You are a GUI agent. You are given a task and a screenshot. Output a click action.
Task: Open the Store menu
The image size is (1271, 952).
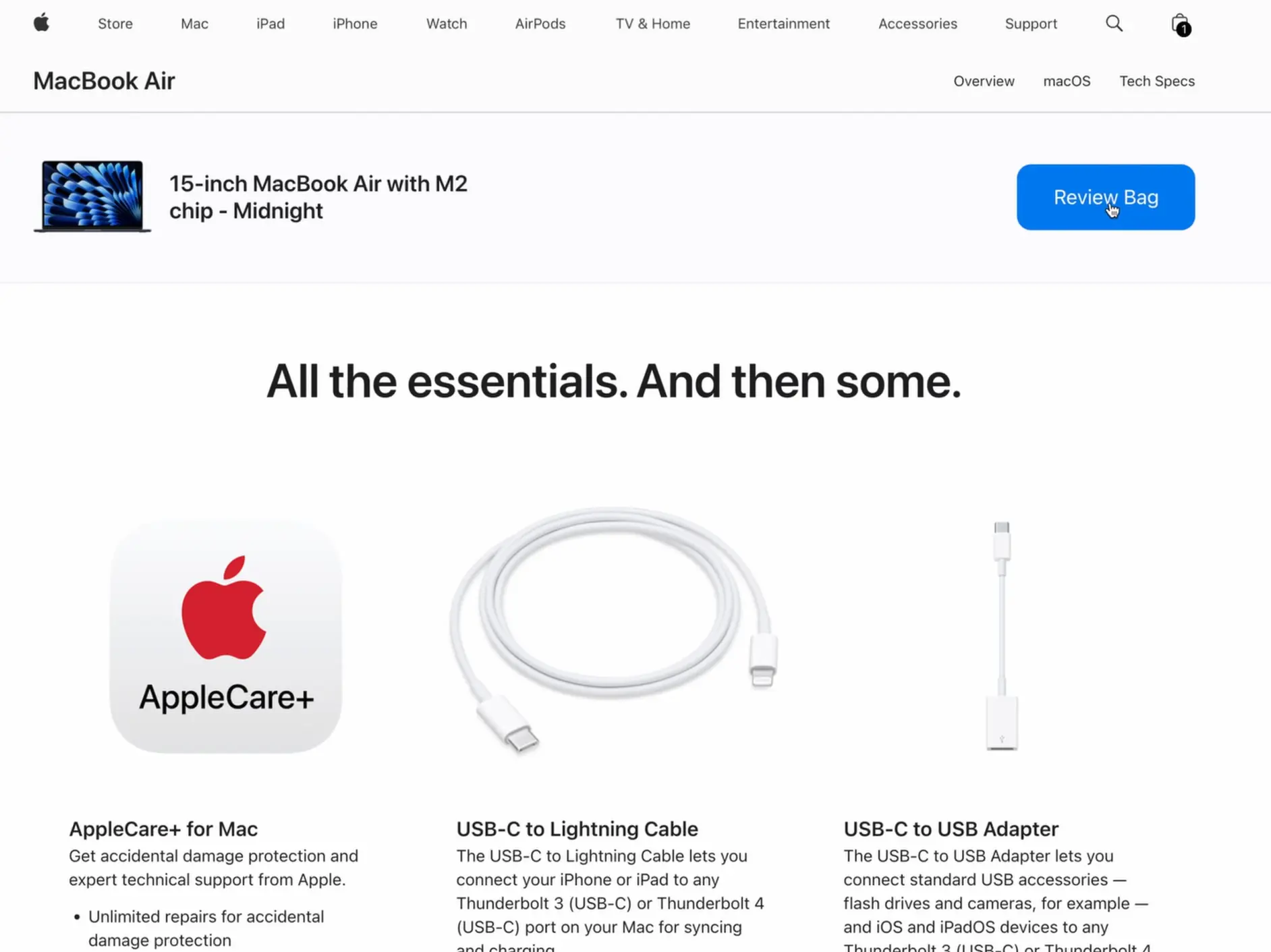[x=115, y=24]
